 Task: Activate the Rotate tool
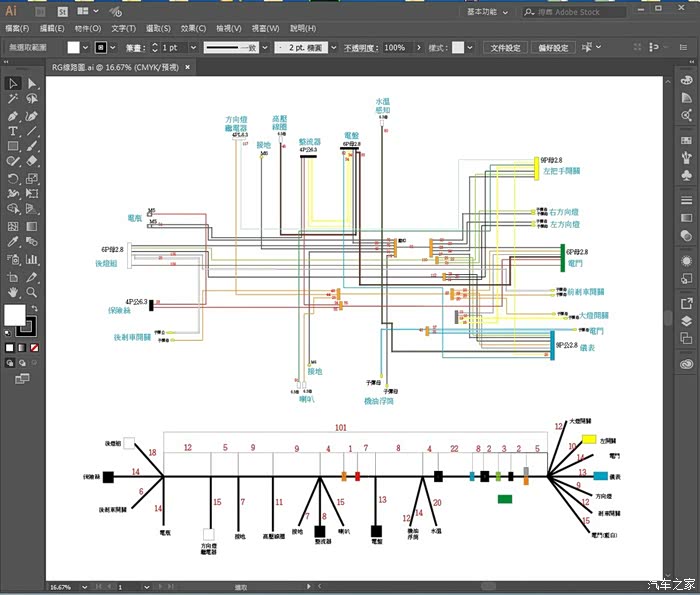(13, 179)
